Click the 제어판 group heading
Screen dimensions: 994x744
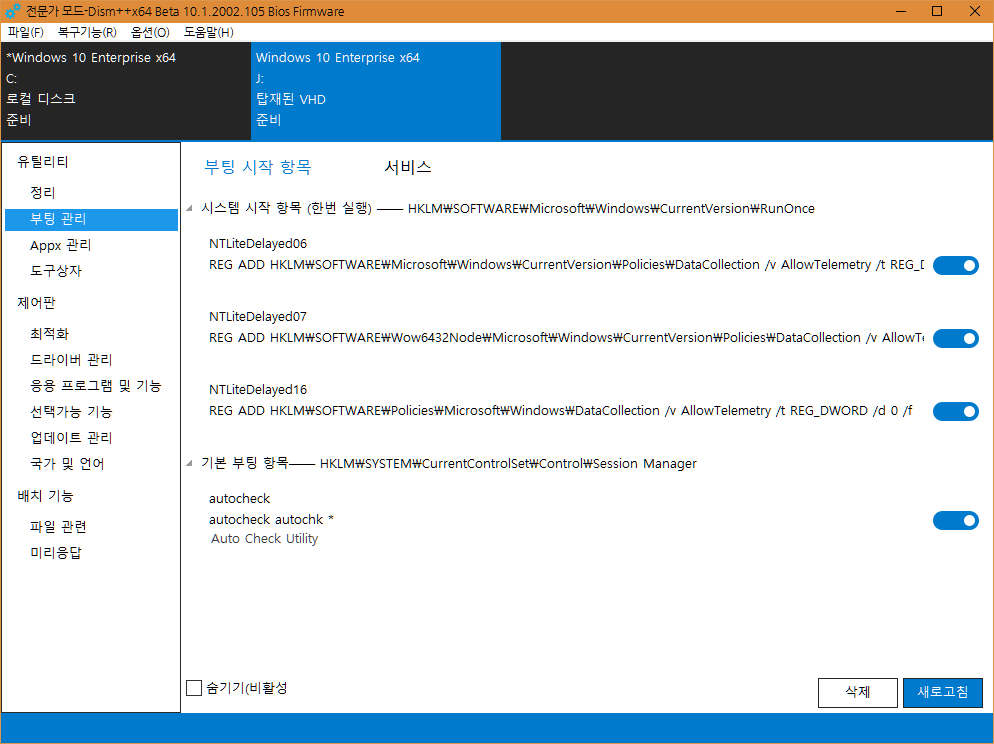coord(36,303)
